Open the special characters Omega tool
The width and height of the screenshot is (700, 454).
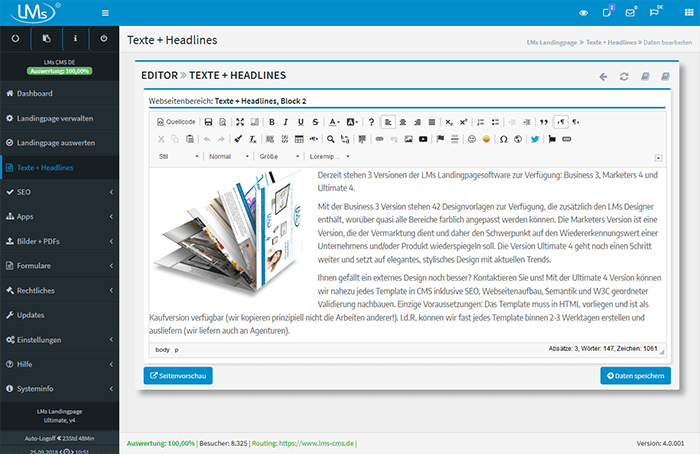[504, 139]
